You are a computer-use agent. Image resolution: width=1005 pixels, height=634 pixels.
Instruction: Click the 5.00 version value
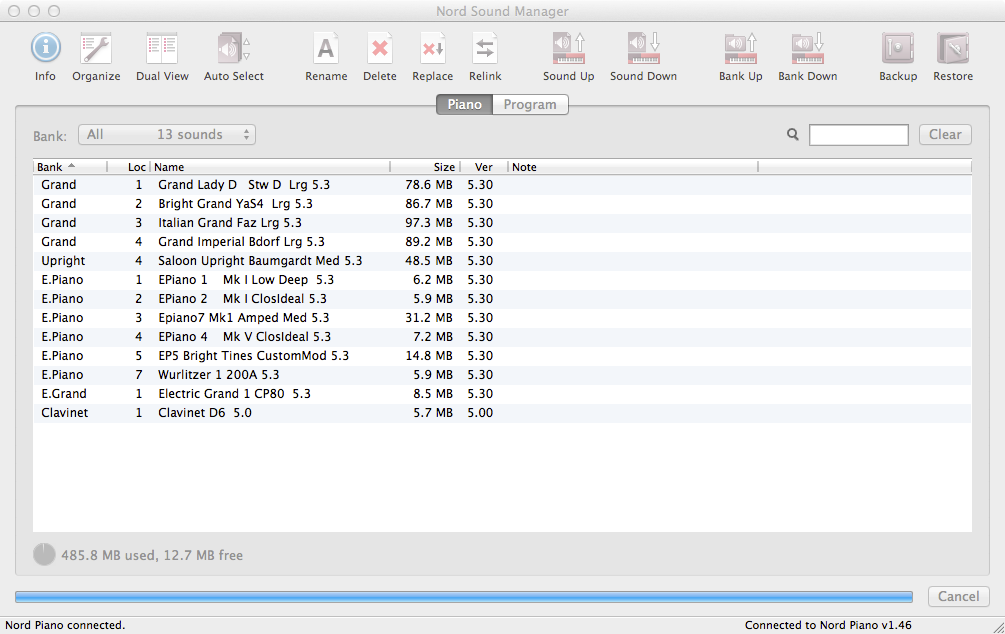click(480, 413)
